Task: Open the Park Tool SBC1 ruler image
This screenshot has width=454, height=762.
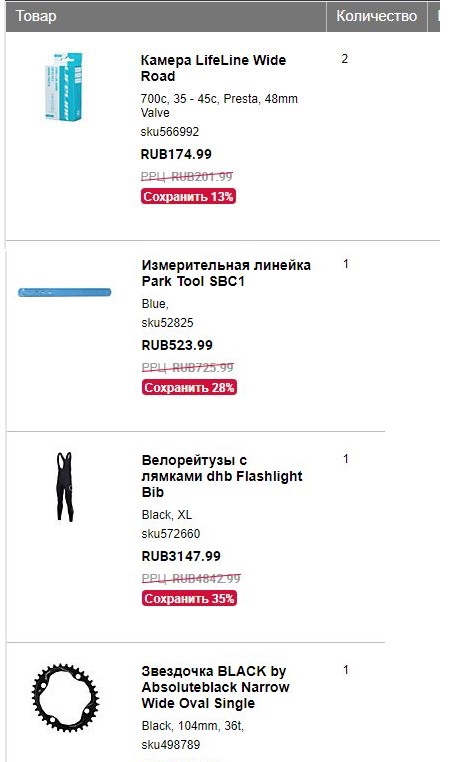Action: click(65, 293)
